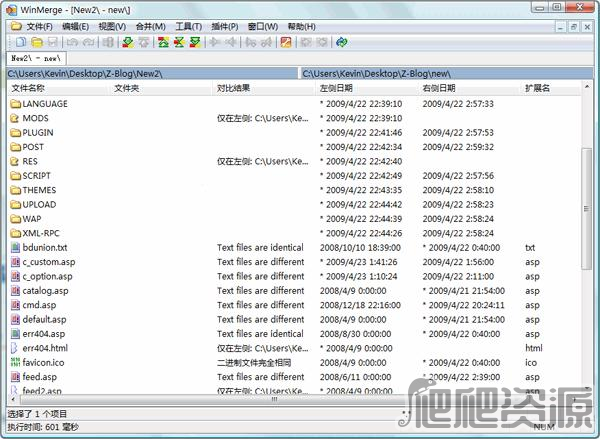This screenshot has height=439, width=600.
Task: Click the New document toolbar icon
Action: [21, 42]
